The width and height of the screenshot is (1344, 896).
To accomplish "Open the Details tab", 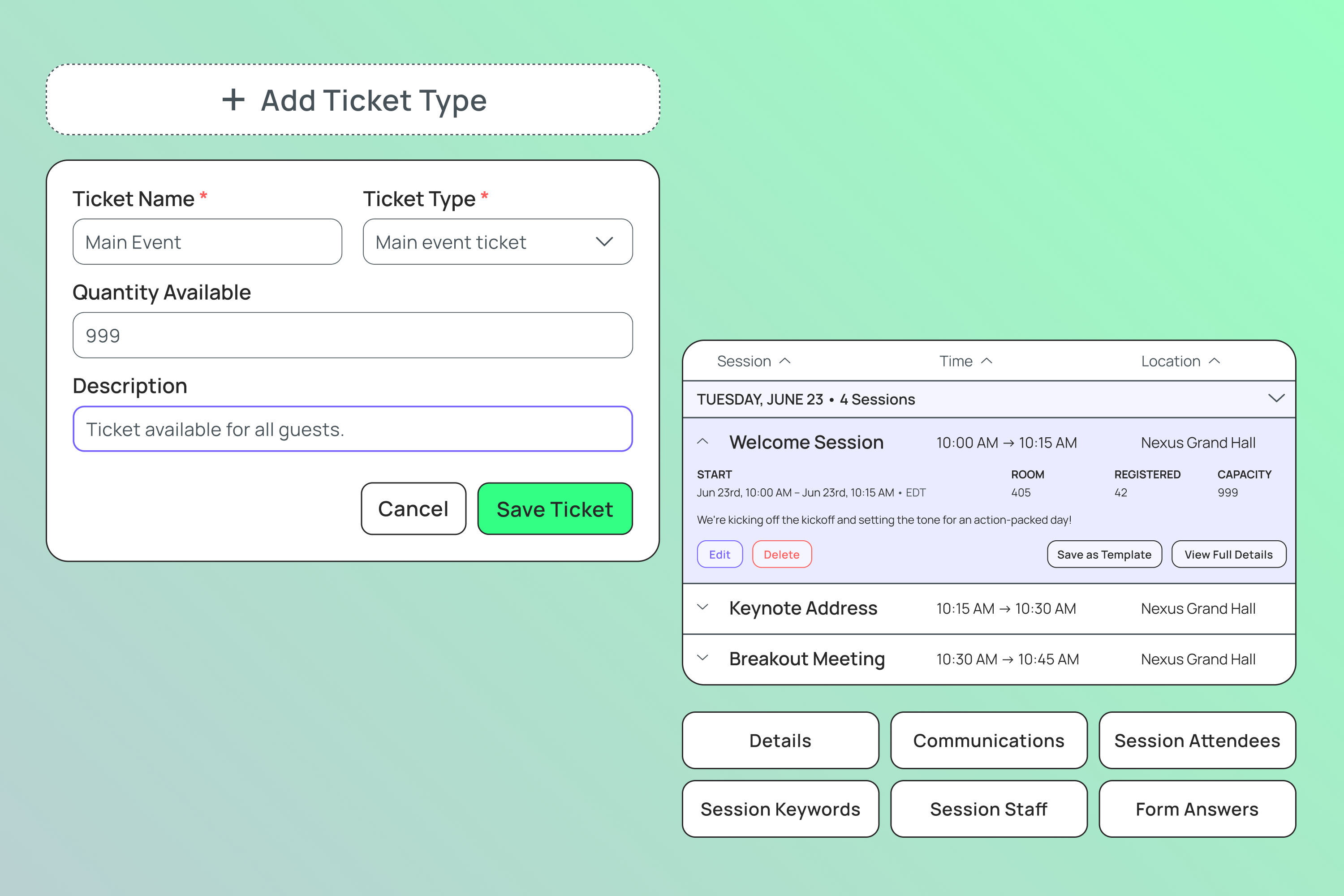I will click(x=780, y=741).
